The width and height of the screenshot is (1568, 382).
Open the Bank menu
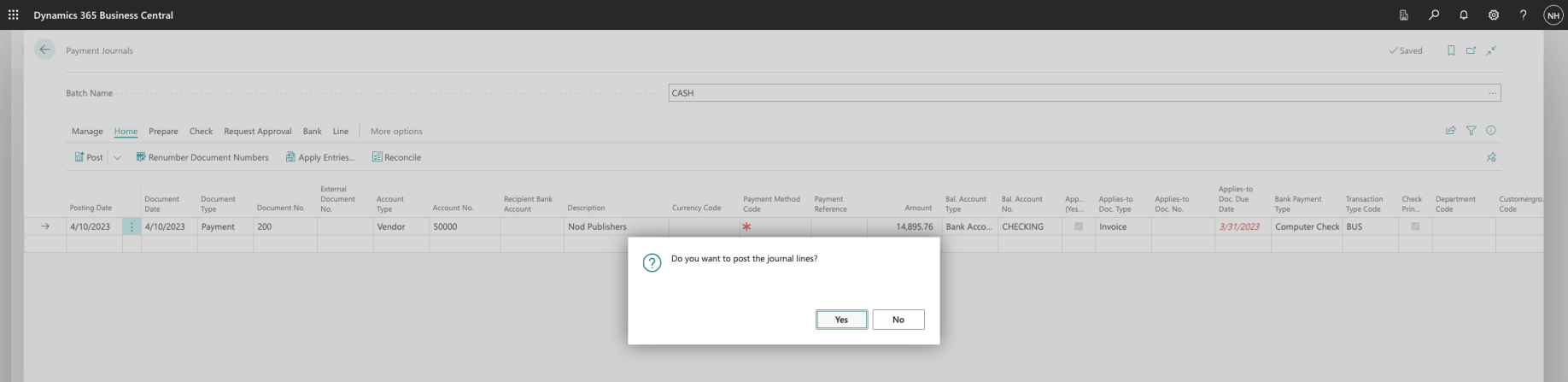coord(313,132)
